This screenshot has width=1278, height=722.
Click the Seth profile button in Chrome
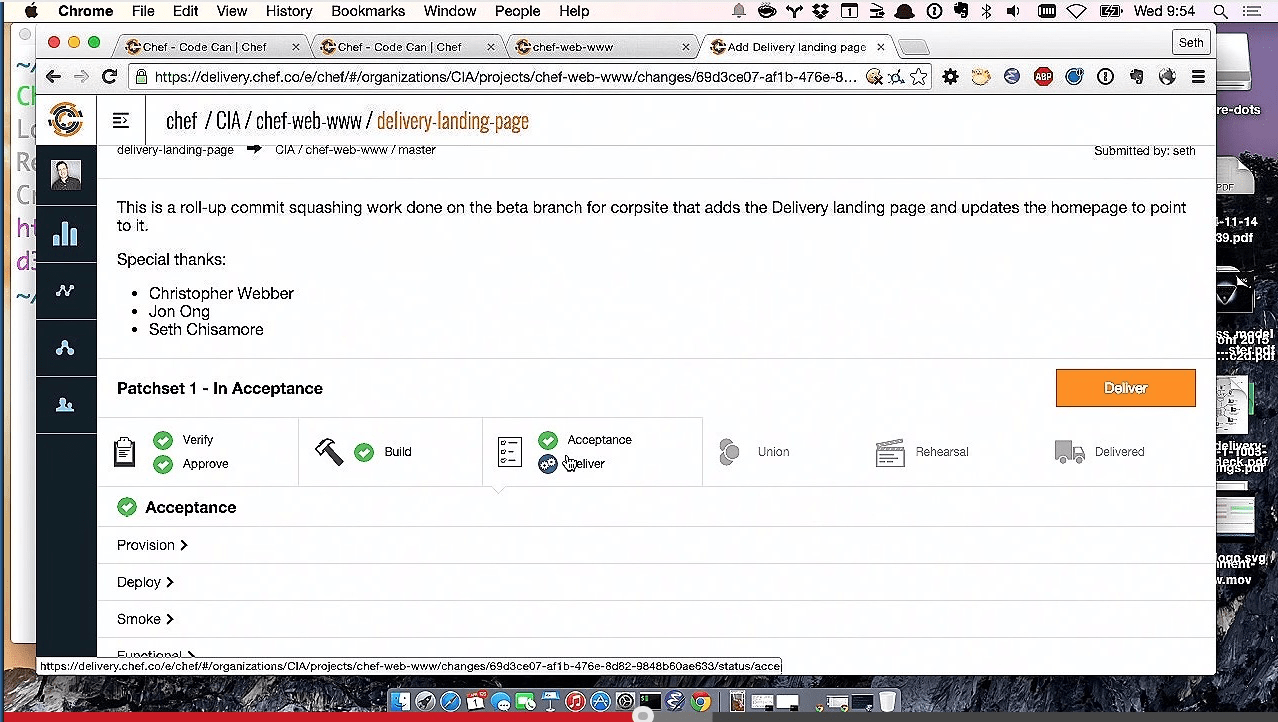[x=1191, y=43]
